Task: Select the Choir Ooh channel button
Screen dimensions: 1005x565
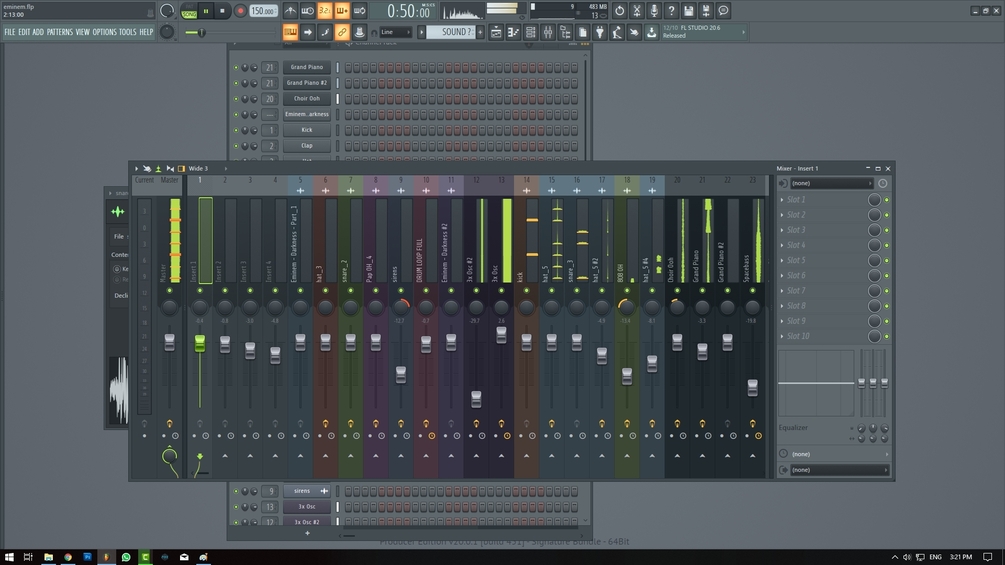Action: [x=307, y=99]
